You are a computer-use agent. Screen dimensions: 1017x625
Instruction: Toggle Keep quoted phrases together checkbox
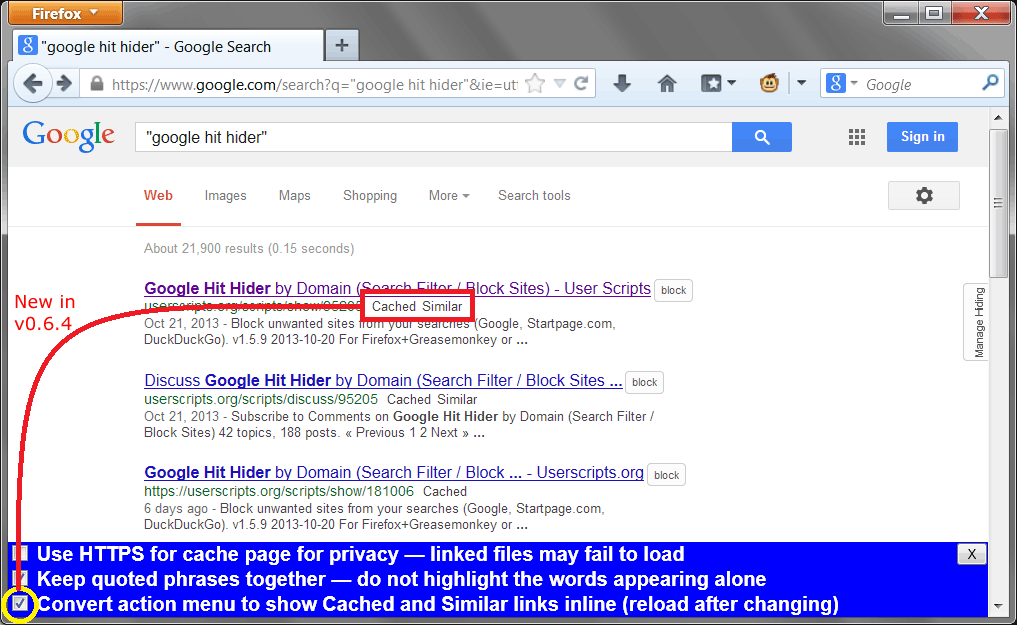pos(20,579)
